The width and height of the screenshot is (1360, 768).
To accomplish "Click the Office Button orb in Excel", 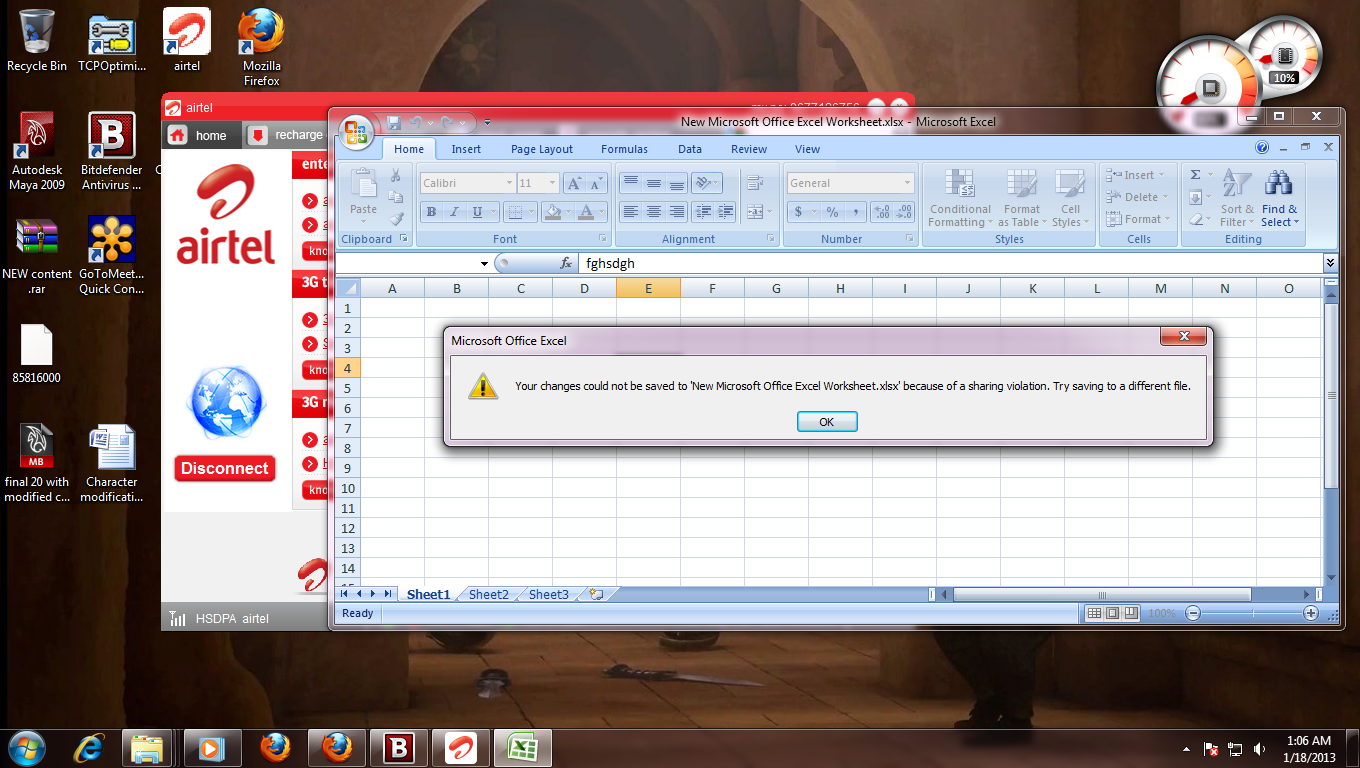I will point(356,132).
